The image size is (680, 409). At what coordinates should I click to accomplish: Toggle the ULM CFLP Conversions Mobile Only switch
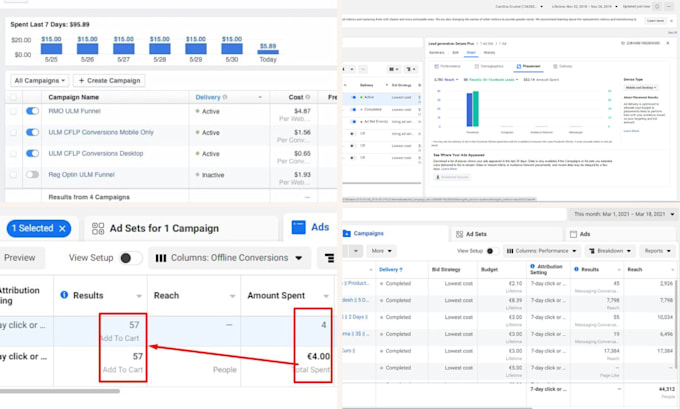[33, 132]
